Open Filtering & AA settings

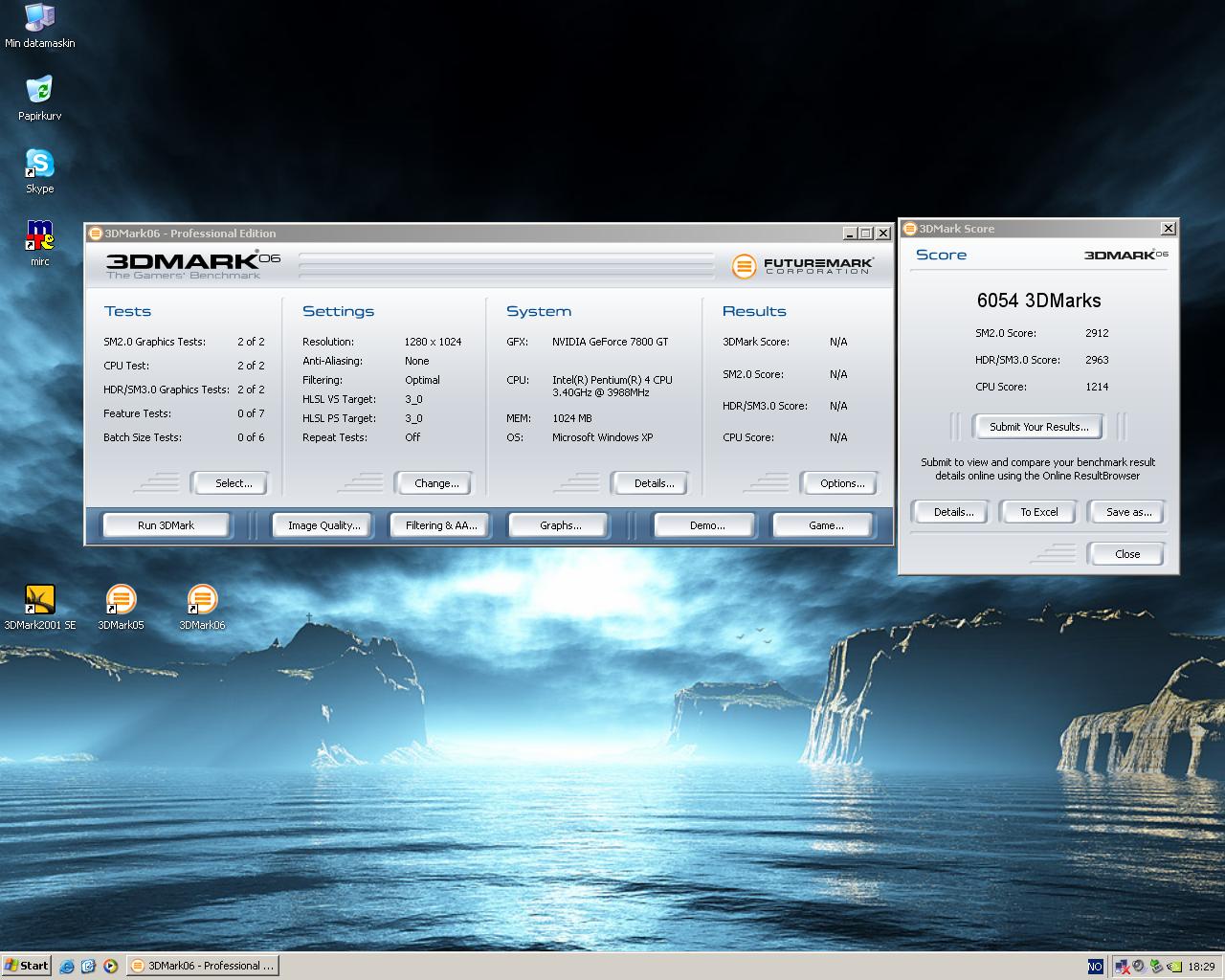pyautogui.click(x=440, y=525)
